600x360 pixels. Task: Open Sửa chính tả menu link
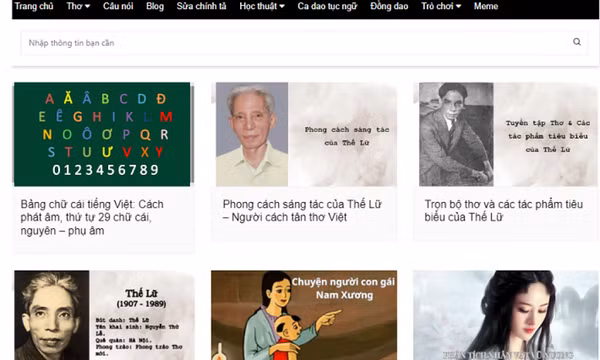pos(201,6)
